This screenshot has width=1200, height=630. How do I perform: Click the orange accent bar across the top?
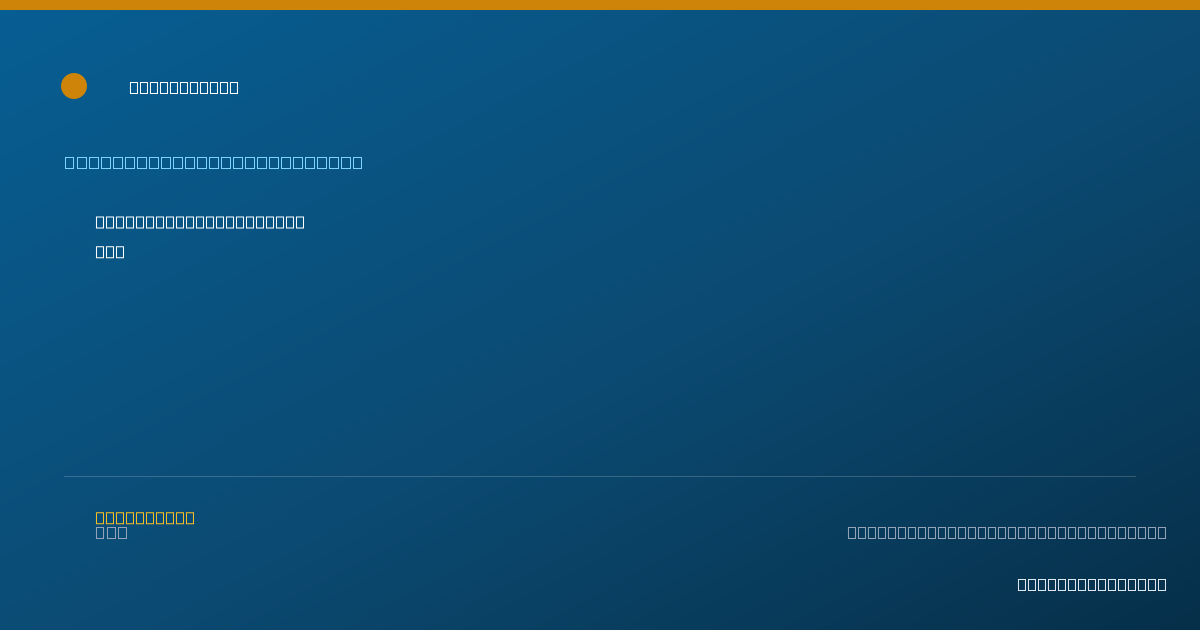click(600, 5)
